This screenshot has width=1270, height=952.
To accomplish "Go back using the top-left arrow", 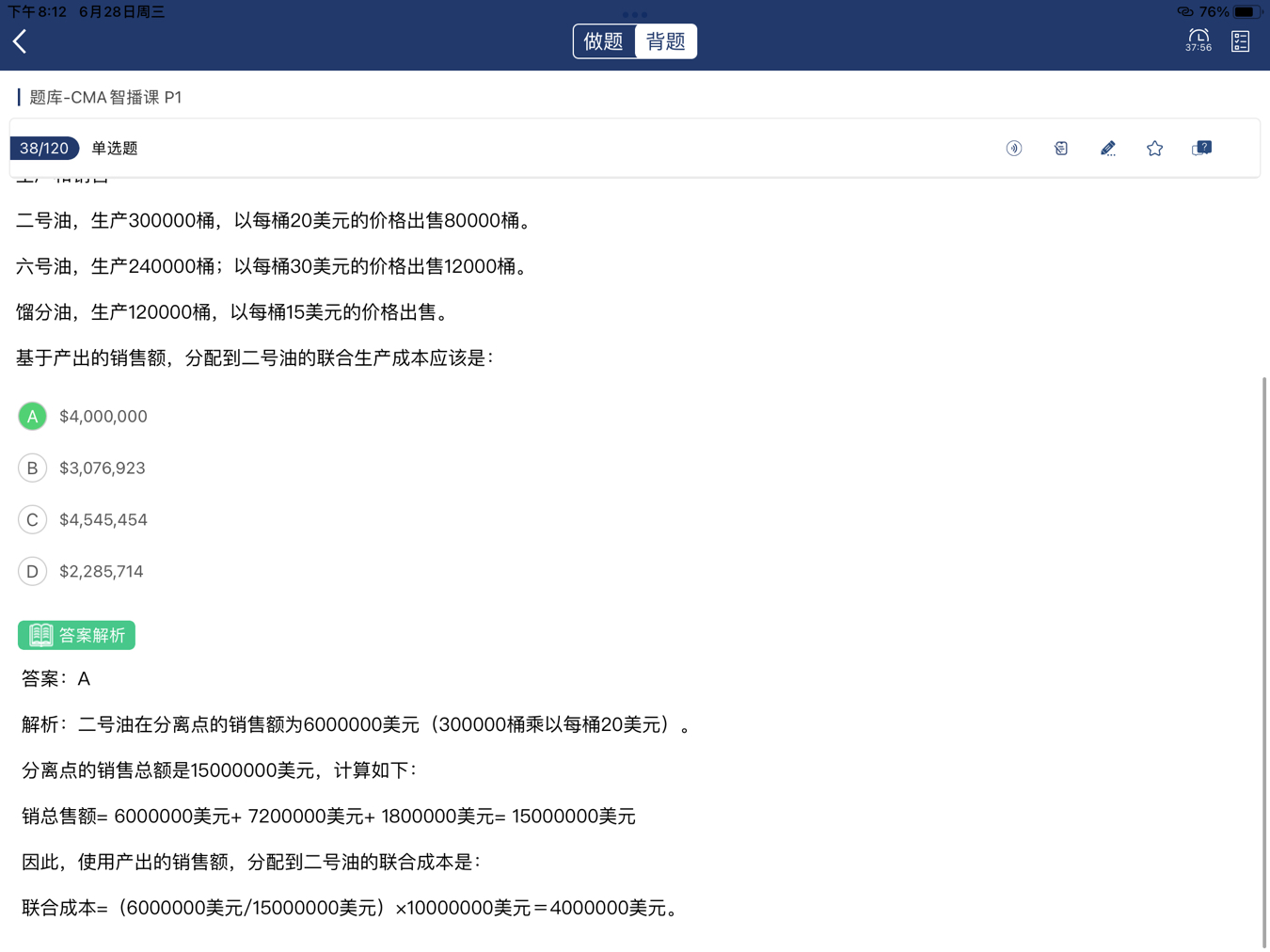I will tap(21, 41).
